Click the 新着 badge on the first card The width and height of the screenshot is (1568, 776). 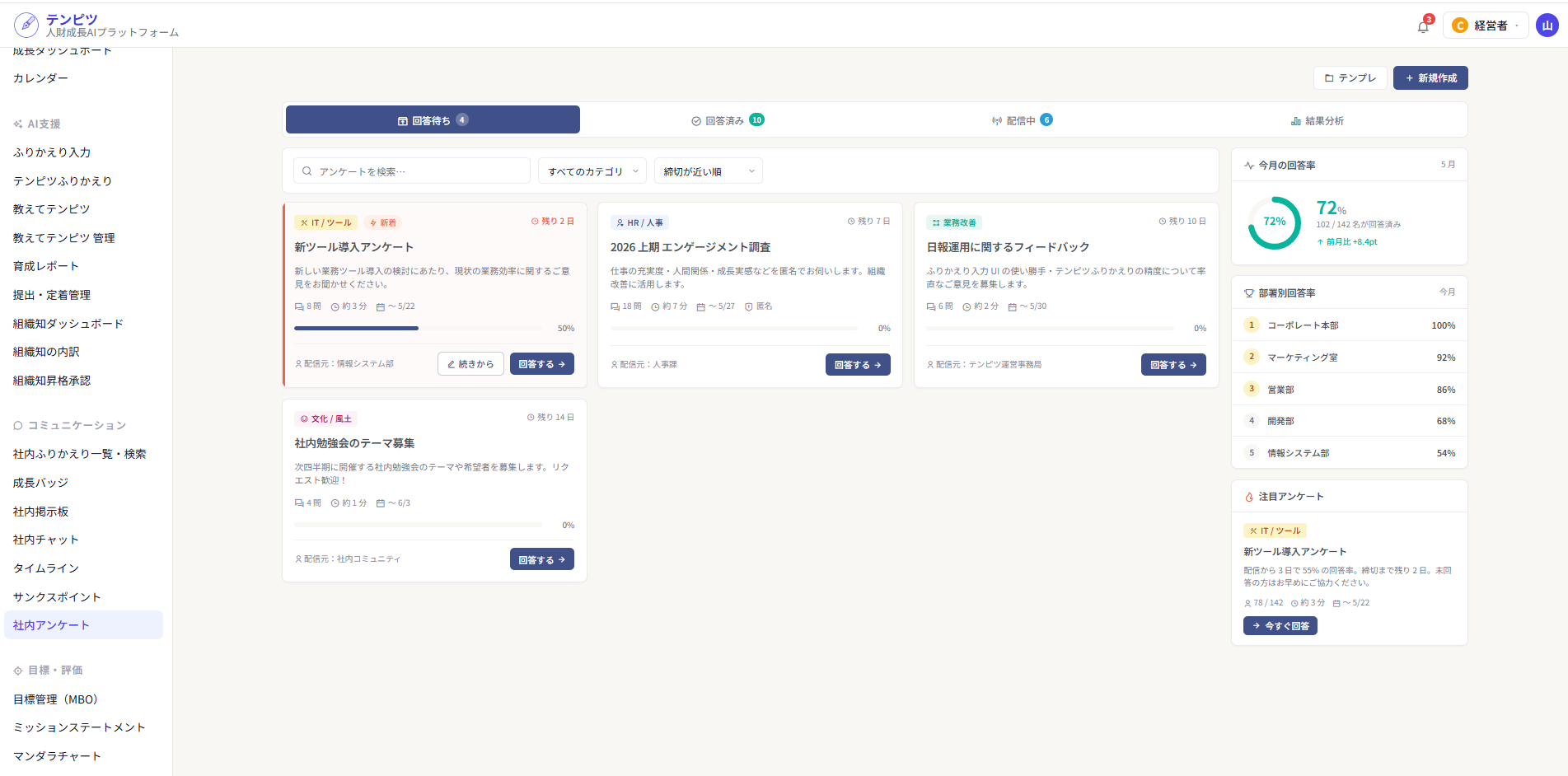coord(383,222)
